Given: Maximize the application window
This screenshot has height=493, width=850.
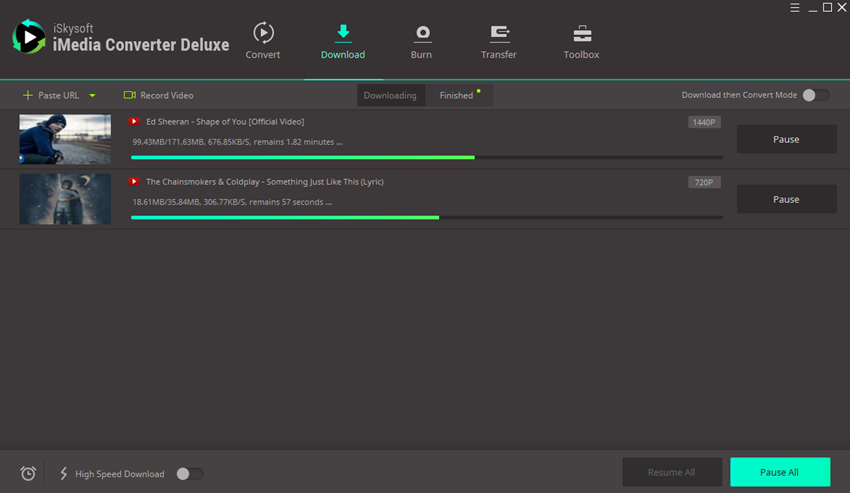Looking at the screenshot, I should (x=827, y=7).
